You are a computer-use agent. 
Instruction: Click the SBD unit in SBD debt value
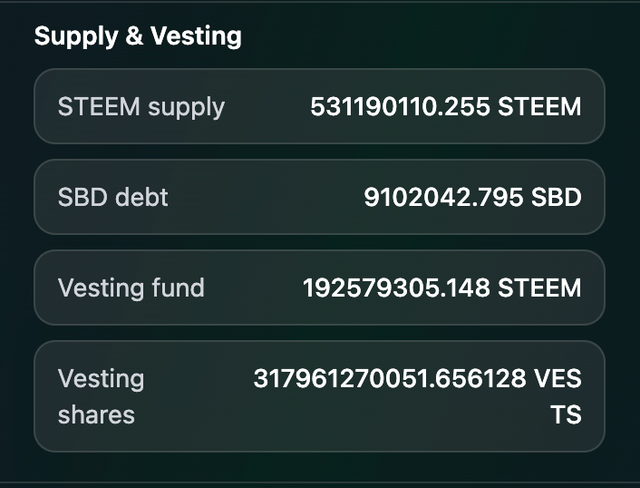[556, 197]
